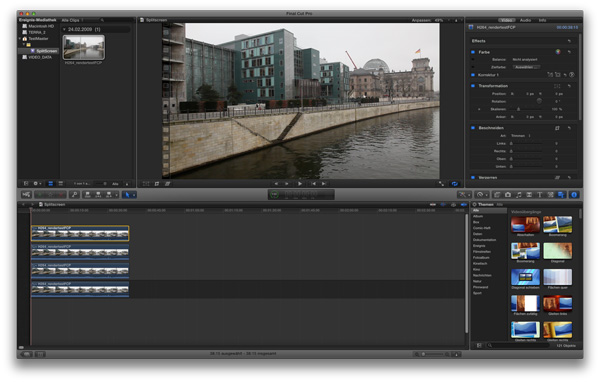Toggle the Farbe effect checkbox
Viewport: 600px width, 382px height.
[x=473, y=52]
